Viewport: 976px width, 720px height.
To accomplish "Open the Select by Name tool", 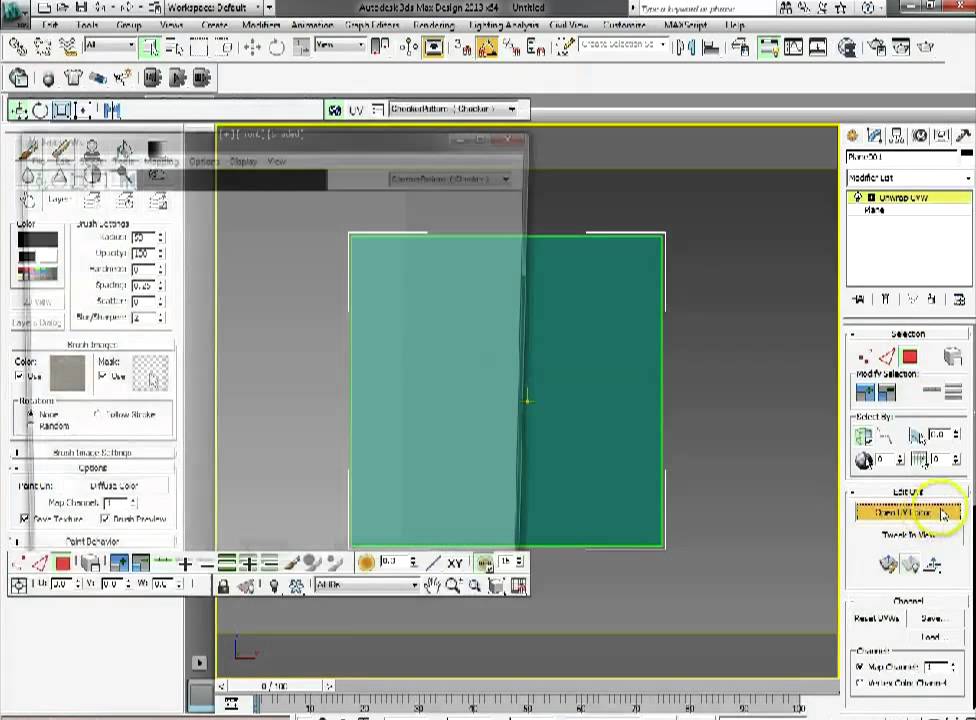I will [175, 47].
